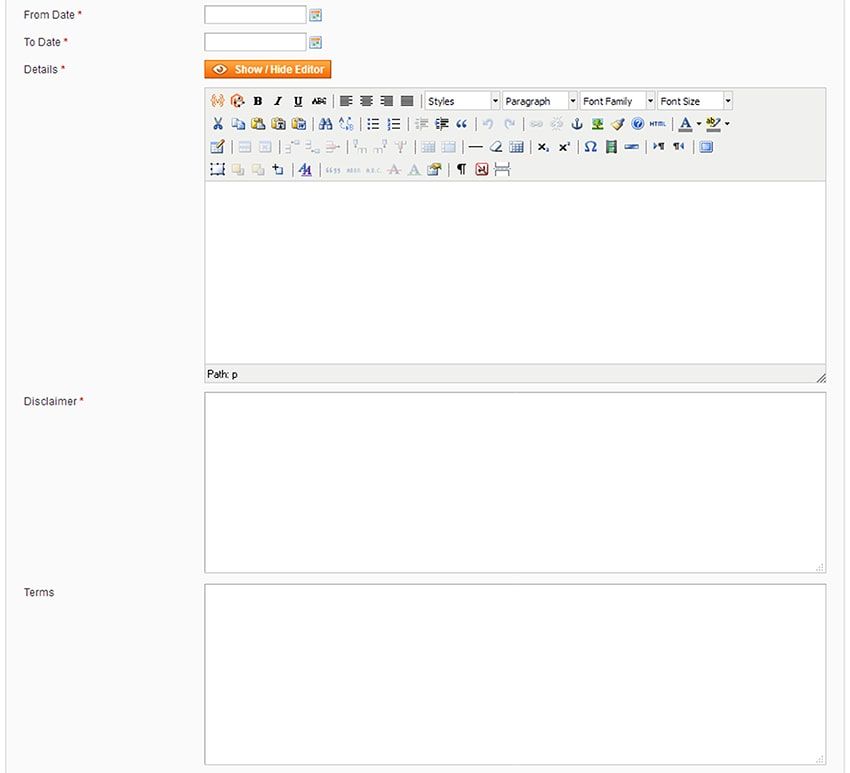Open the Styles dropdown
The height and width of the screenshot is (773, 850).
pos(462,101)
